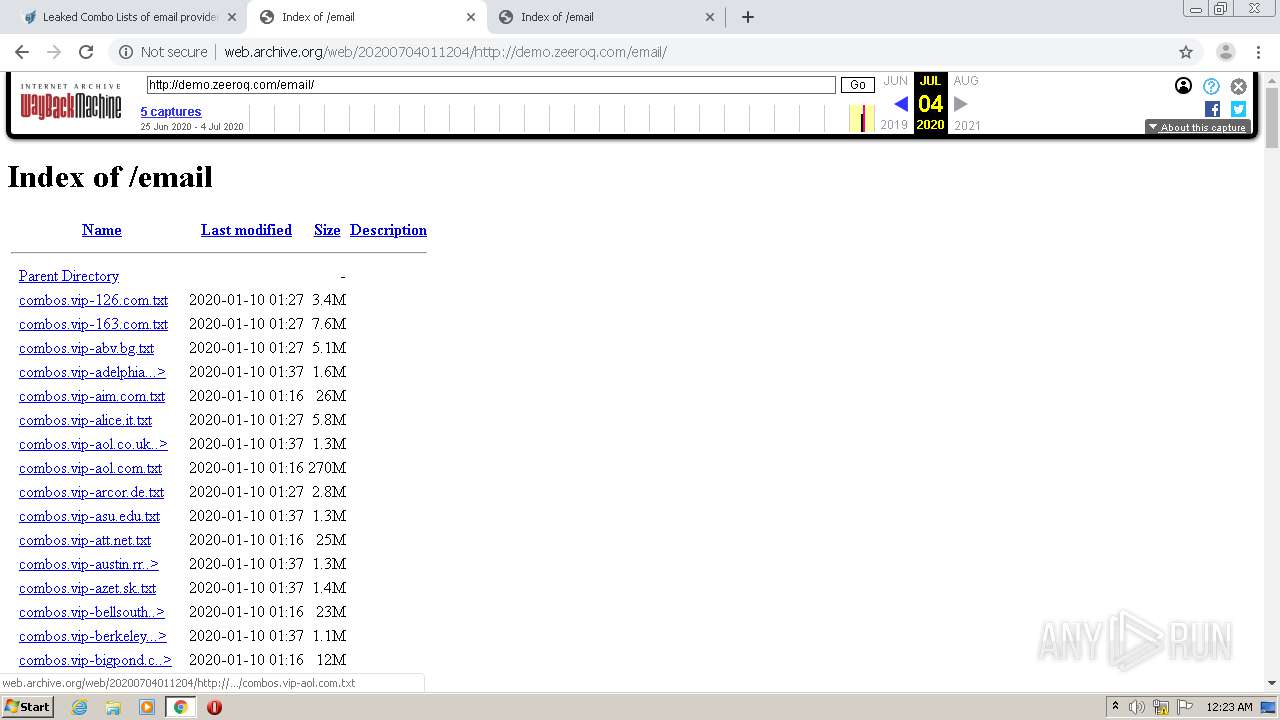Sort listing by Description
This screenshot has height=720, width=1280.
point(388,230)
